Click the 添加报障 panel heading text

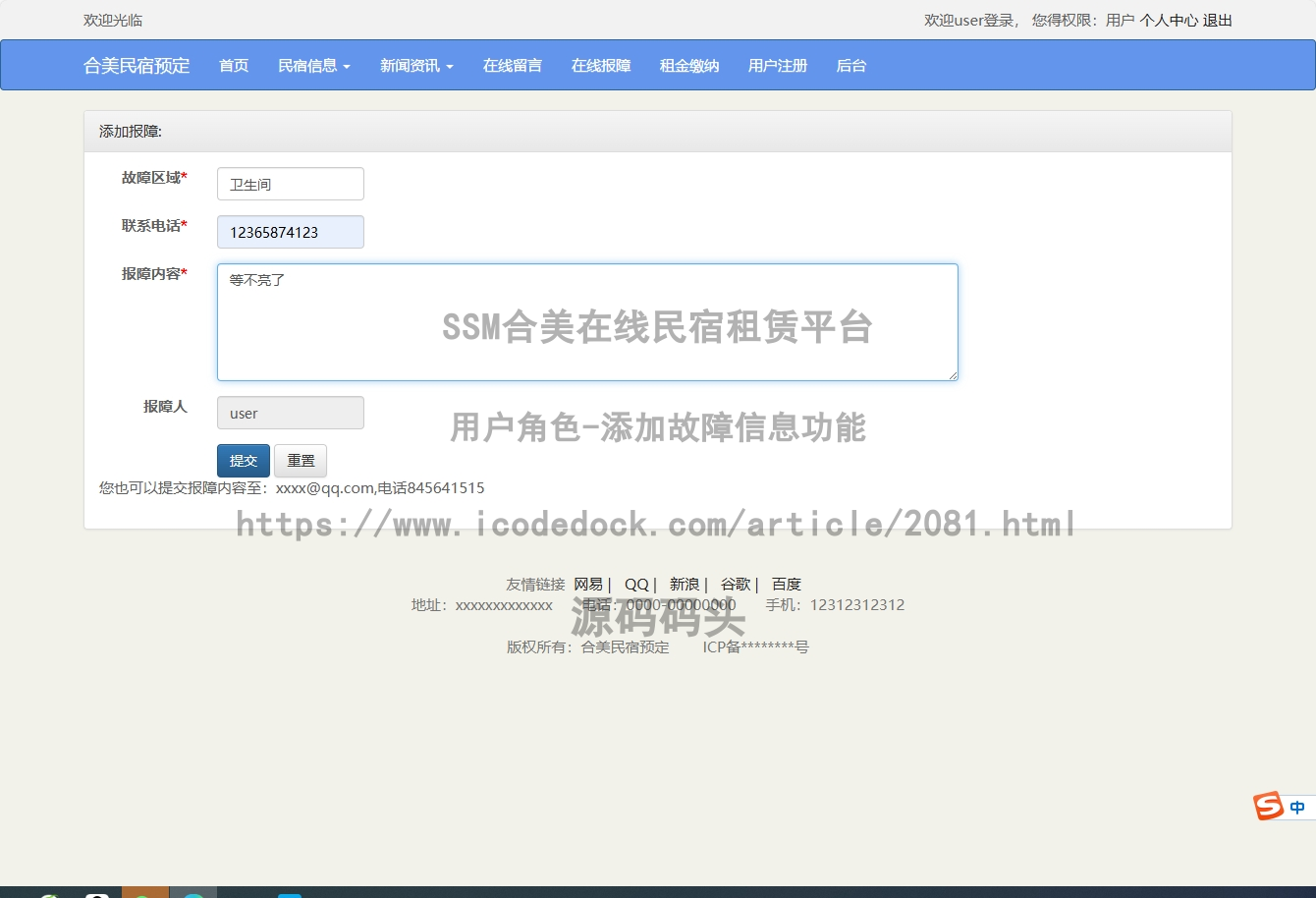point(131,132)
